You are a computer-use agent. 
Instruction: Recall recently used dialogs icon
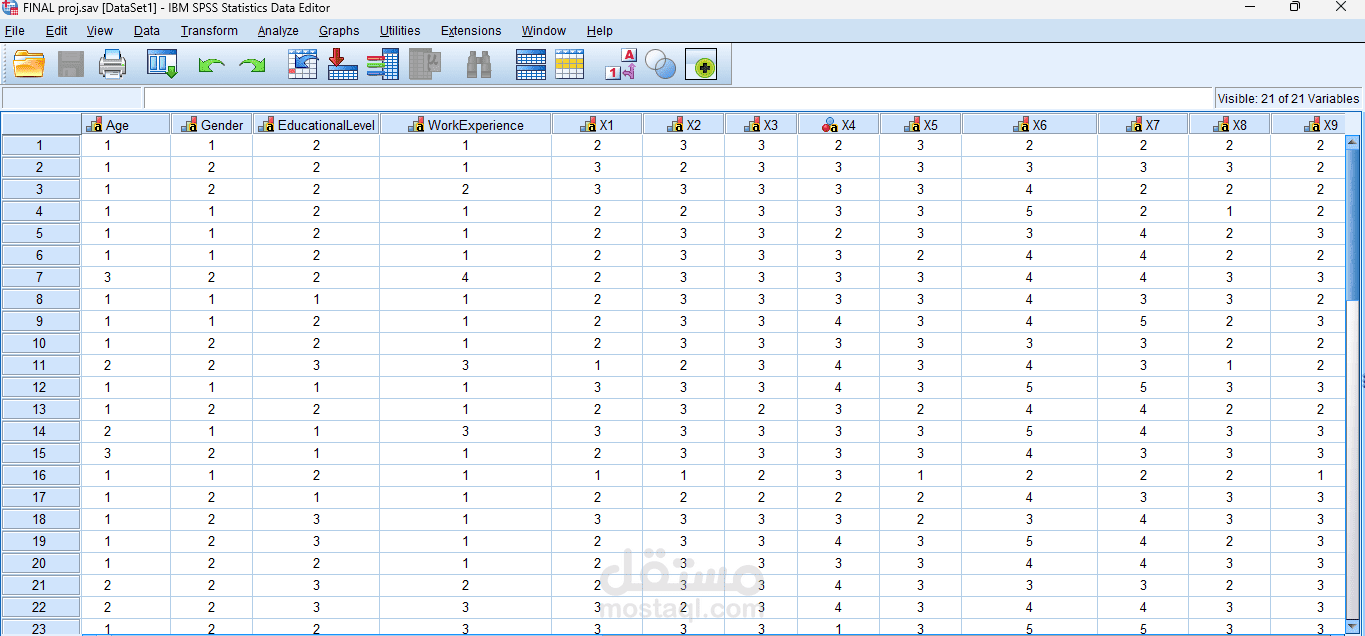(162, 65)
